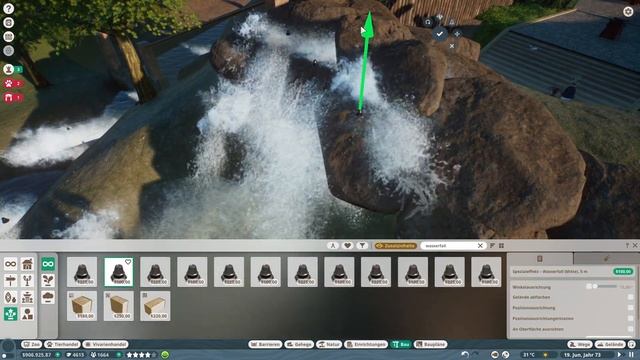Switch to the brush settings panel tab

[x=607, y=258]
